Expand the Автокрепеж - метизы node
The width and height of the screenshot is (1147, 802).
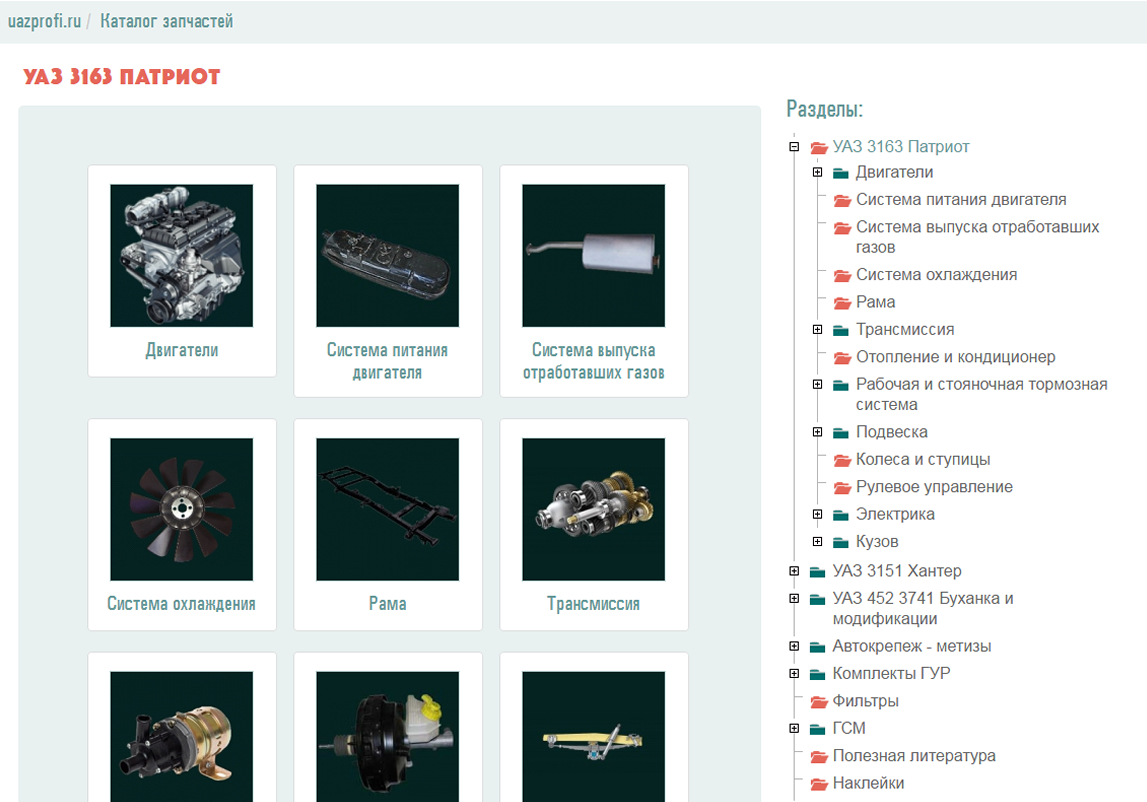pyautogui.click(x=794, y=646)
